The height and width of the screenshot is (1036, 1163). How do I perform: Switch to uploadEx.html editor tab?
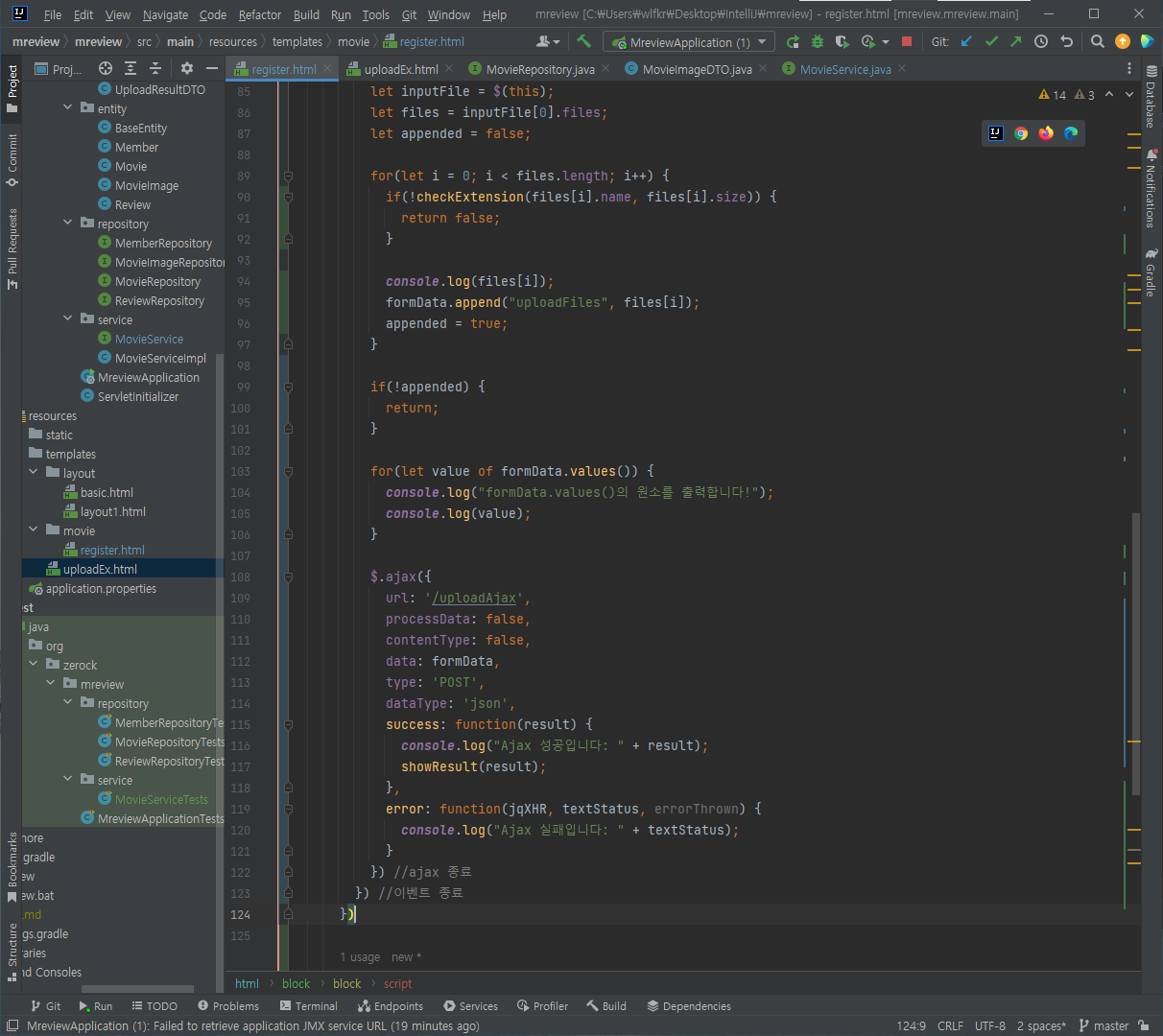401,69
